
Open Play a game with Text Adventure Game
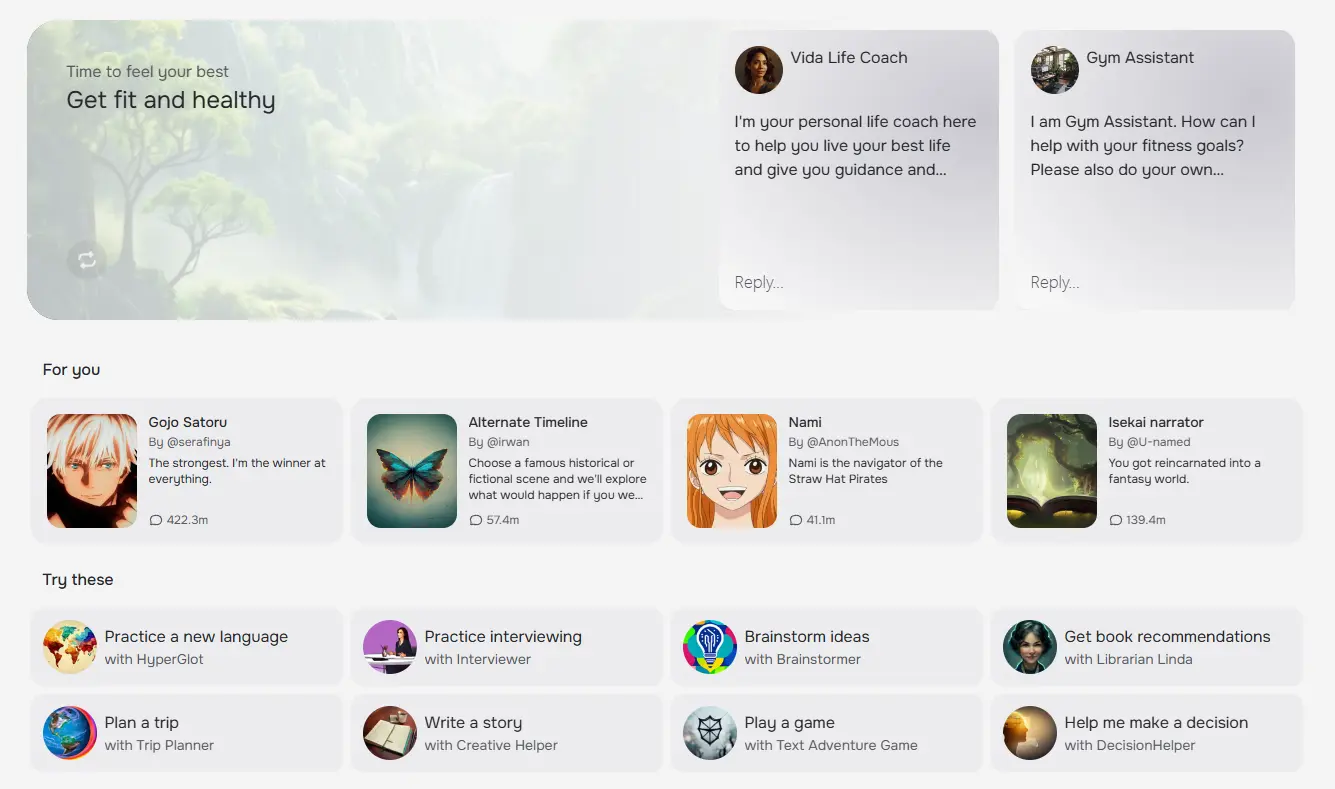pyautogui.click(x=826, y=732)
